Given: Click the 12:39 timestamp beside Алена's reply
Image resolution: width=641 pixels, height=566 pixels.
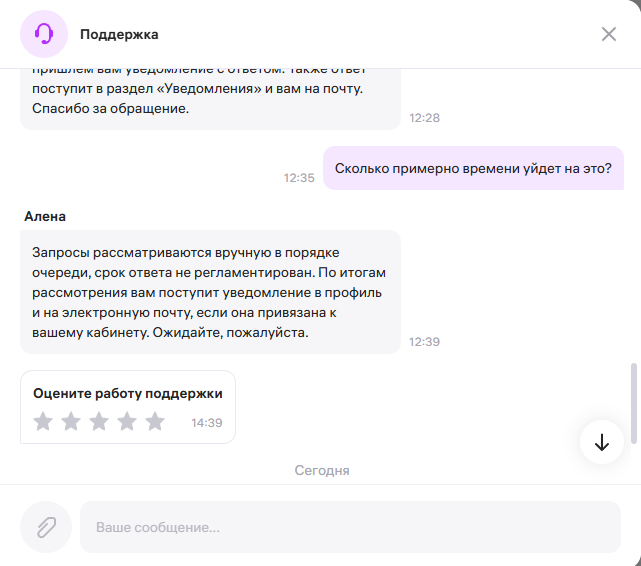Looking at the screenshot, I should [x=424, y=342].
